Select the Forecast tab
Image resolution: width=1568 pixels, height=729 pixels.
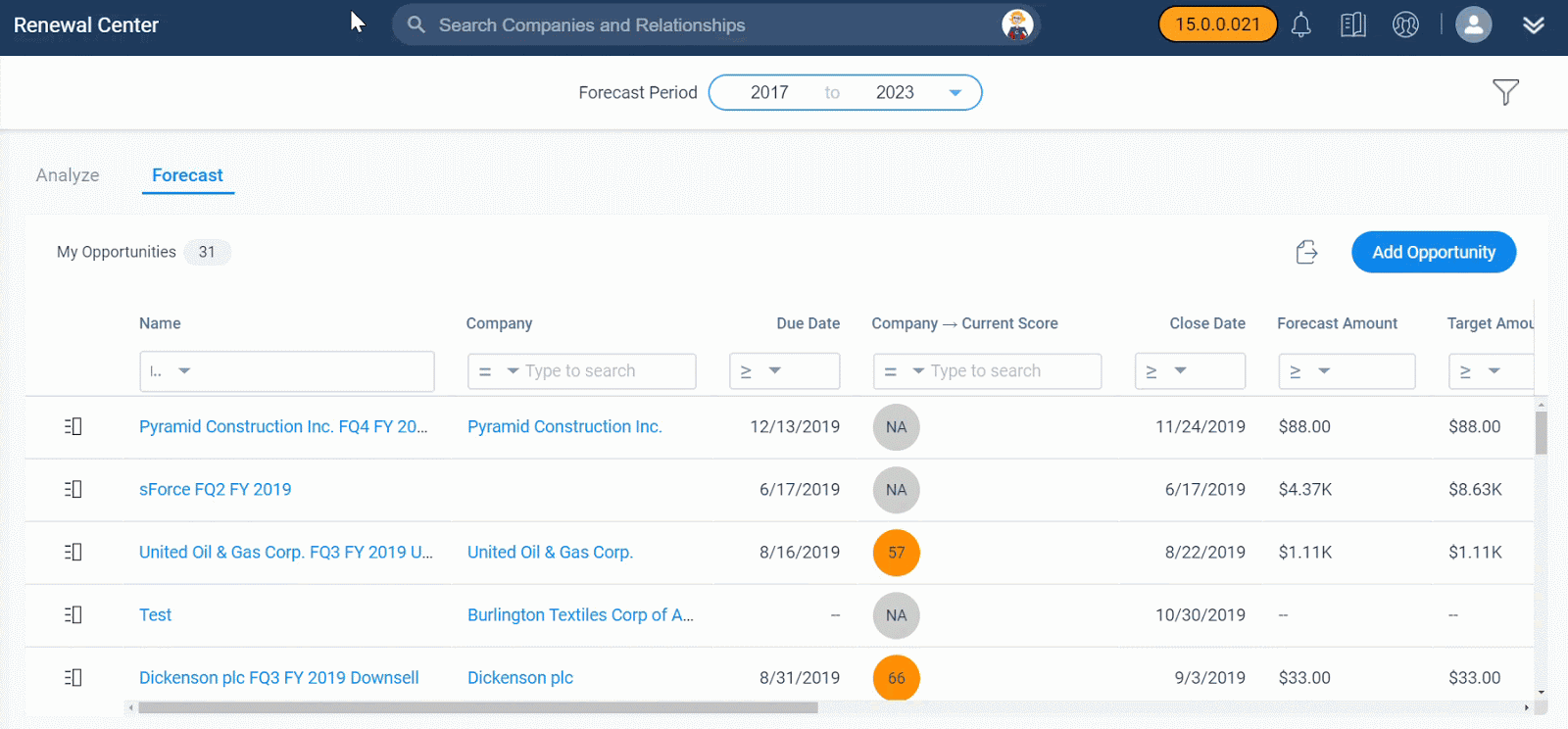point(187,175)
